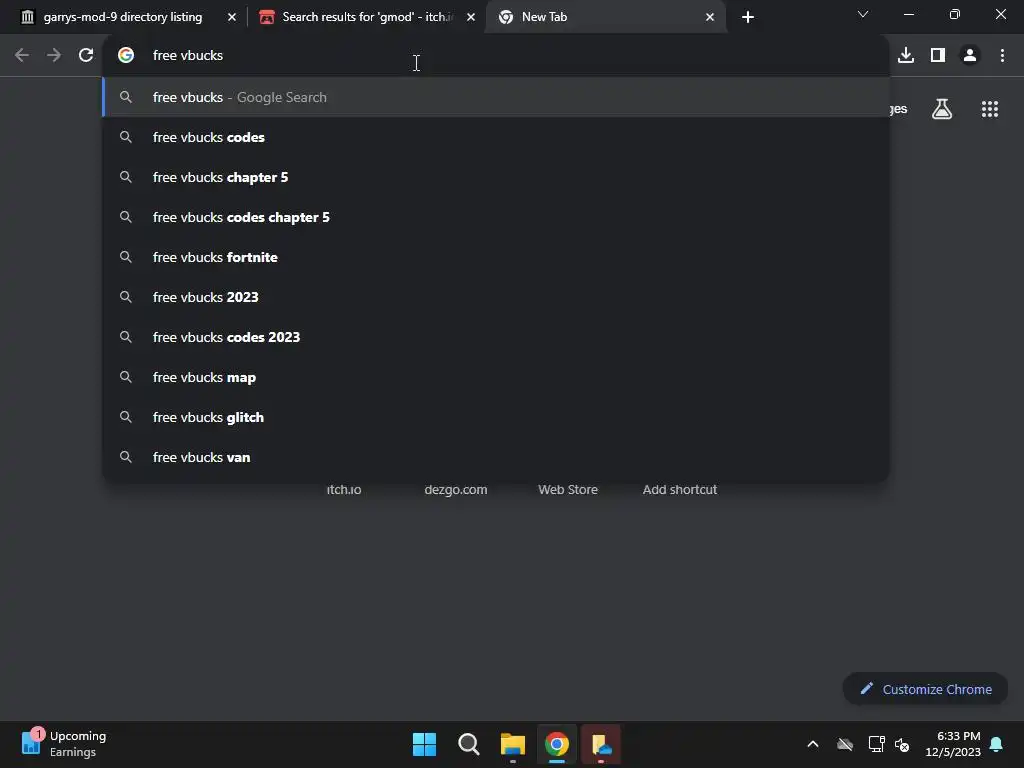Select 'free vbucks codes' suggestion
This screenshot has height=768, width=1024.
click(x=496, y=137)
